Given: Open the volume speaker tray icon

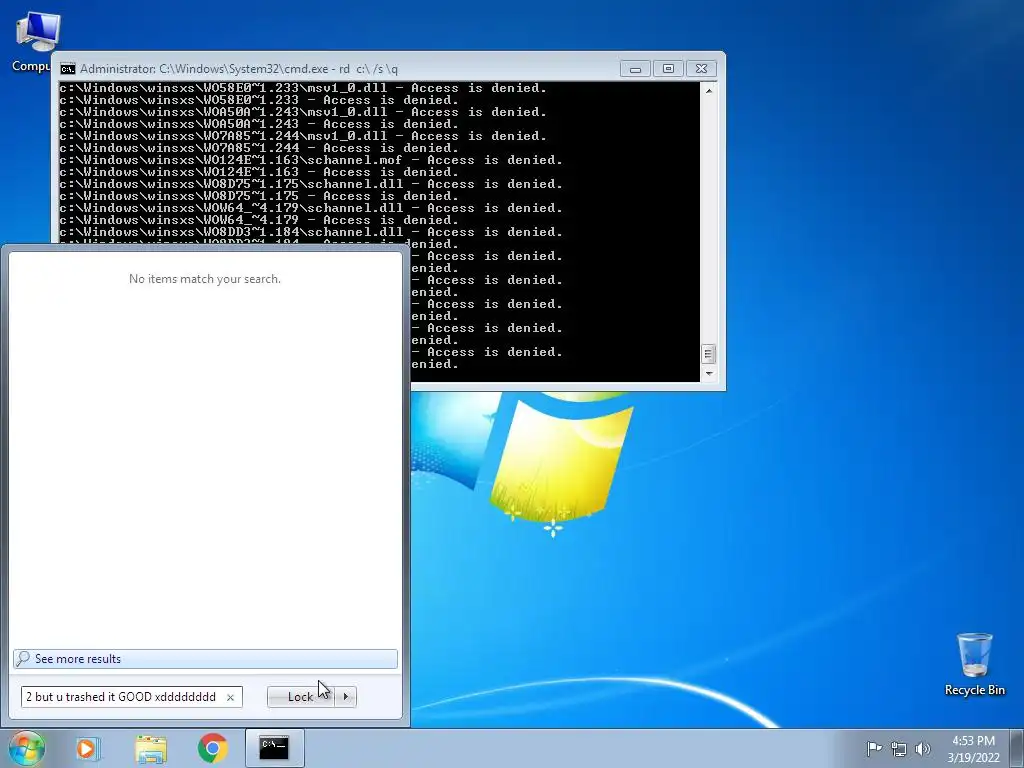Looking at the screenshot, I should pos(923,748).
